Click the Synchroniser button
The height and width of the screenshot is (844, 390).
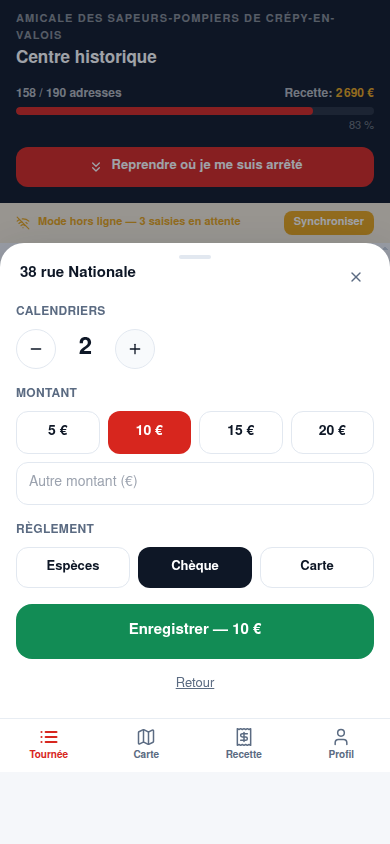pyautogui.click(x=329, y=222)
